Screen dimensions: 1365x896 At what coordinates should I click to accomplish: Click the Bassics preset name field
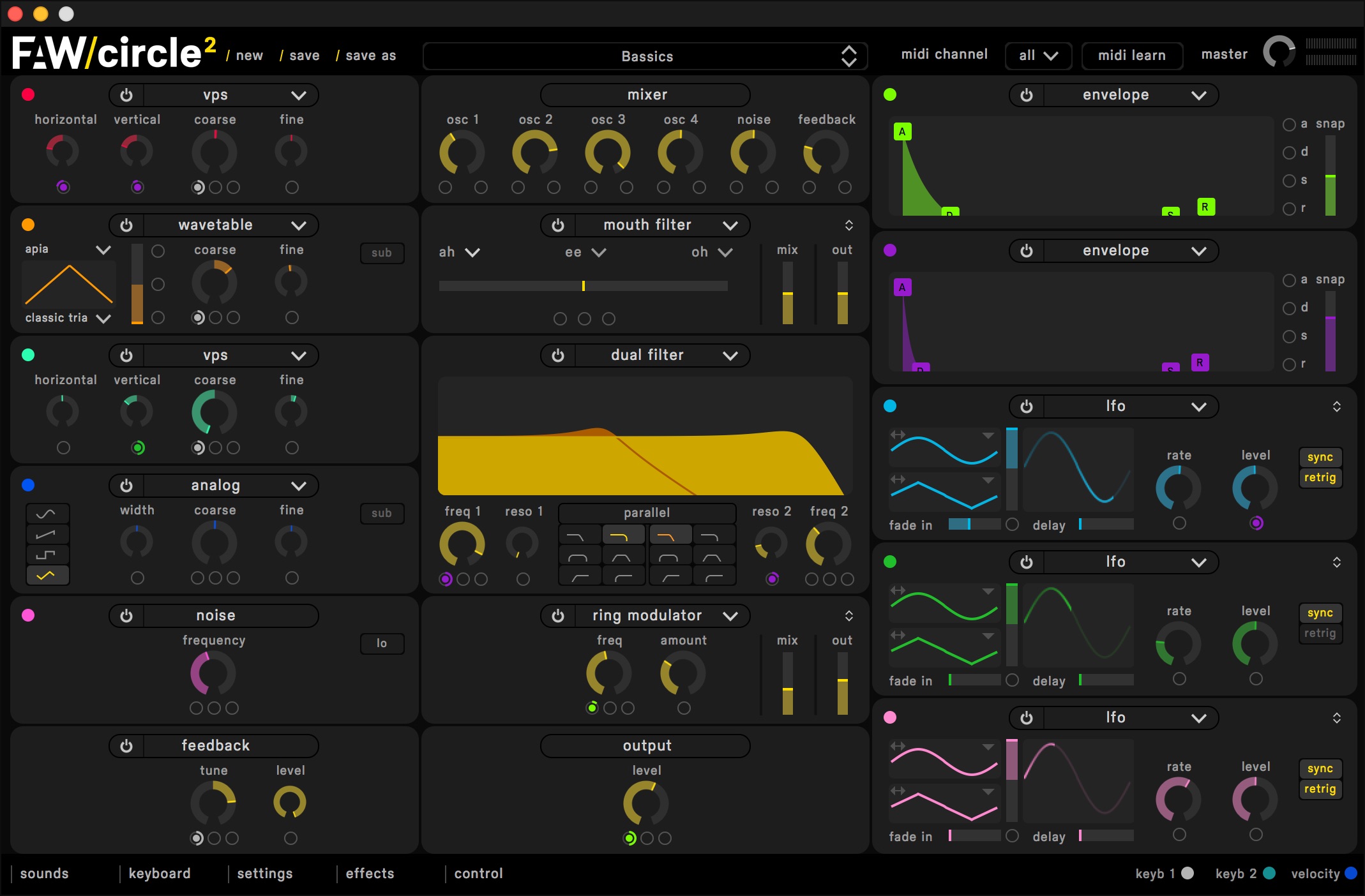pyautogui.click(x=646, y=56)
